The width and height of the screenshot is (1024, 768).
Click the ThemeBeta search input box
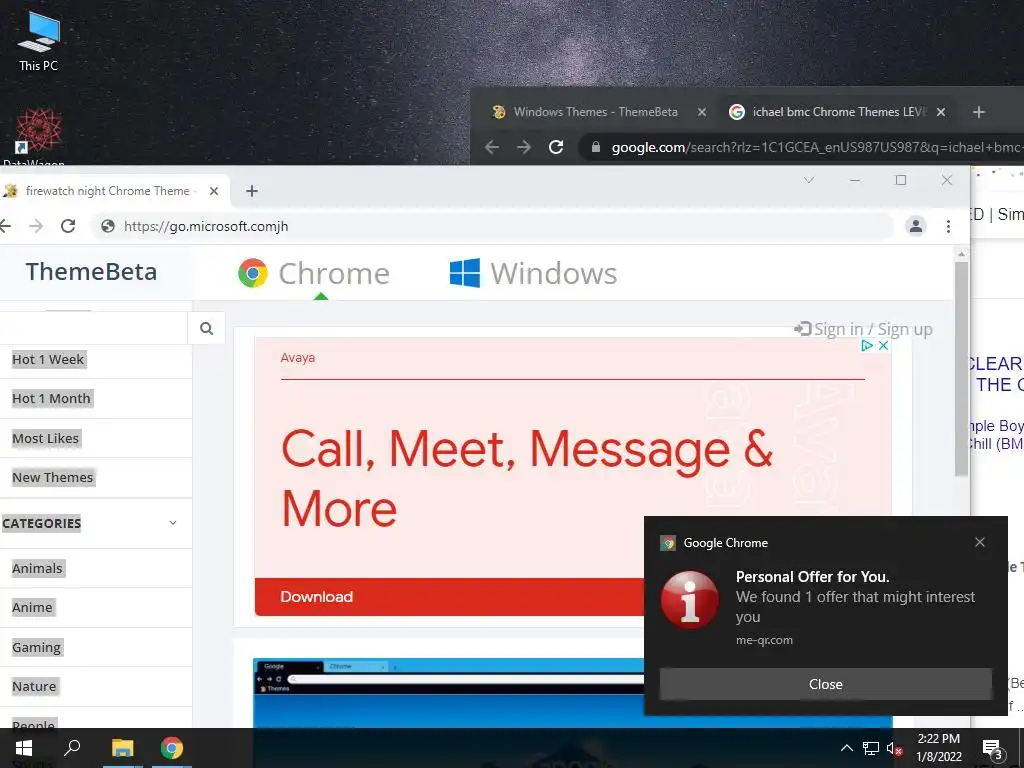tap(93, 328)
